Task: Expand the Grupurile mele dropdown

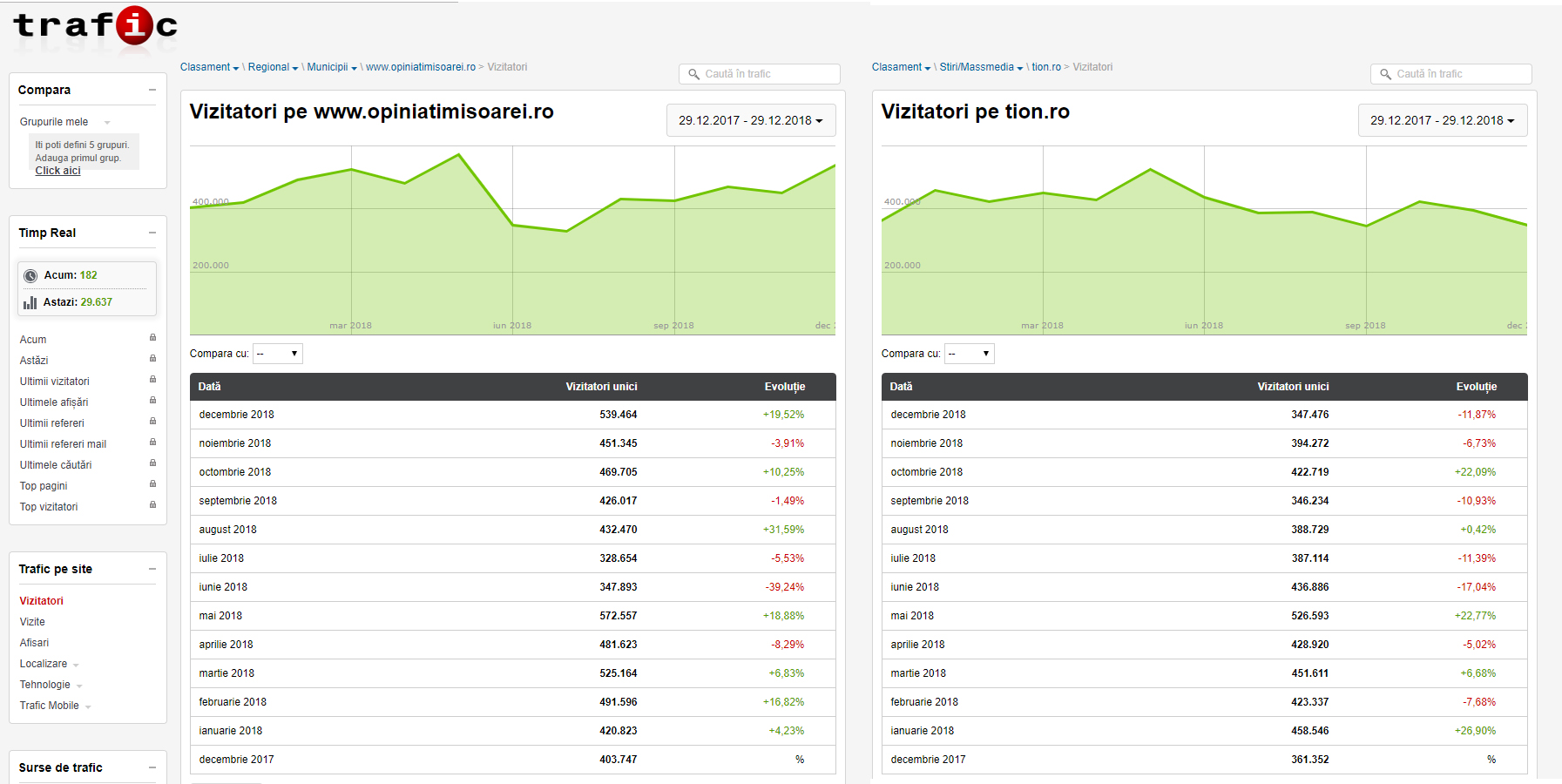Action: pyautogui.click(x=107, y=123)
